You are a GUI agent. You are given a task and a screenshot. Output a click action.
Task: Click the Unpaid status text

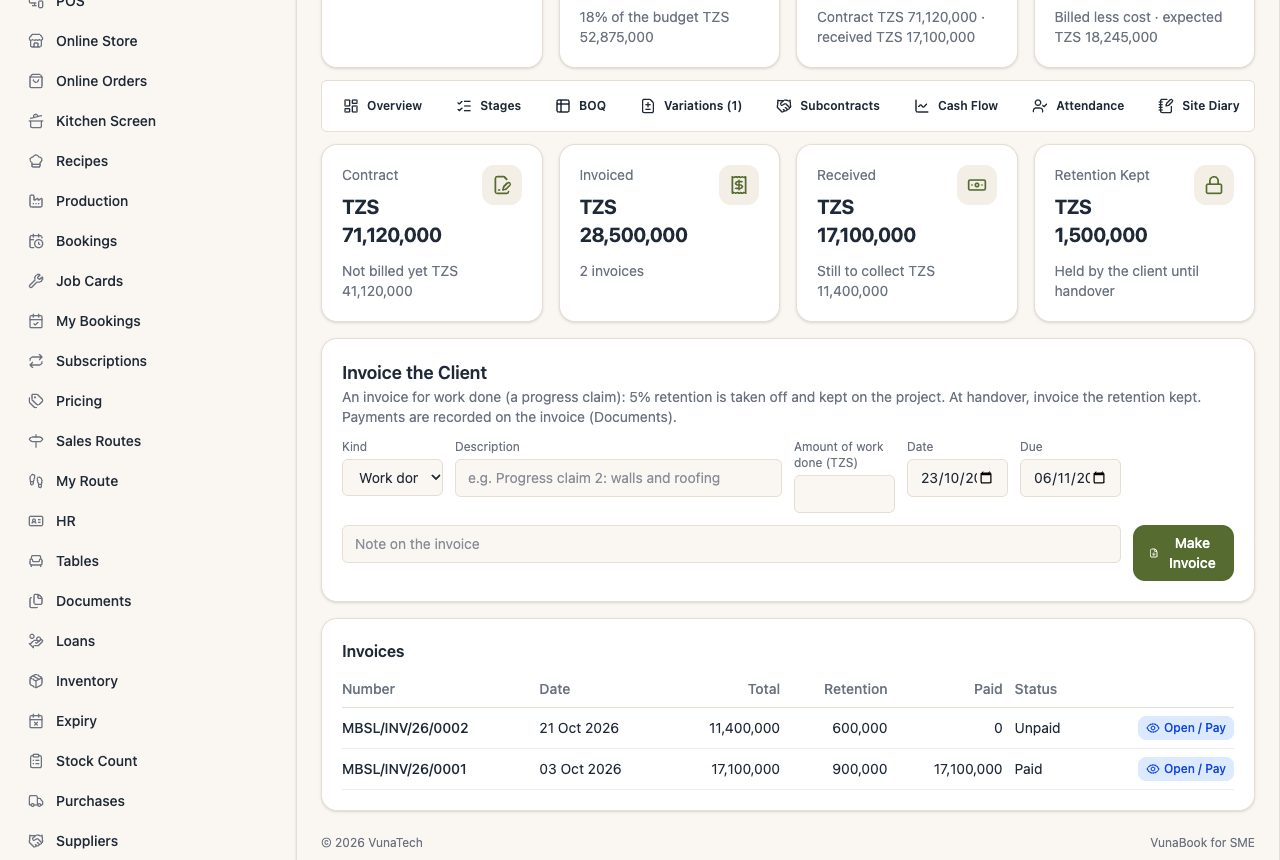pos(1037,728)
